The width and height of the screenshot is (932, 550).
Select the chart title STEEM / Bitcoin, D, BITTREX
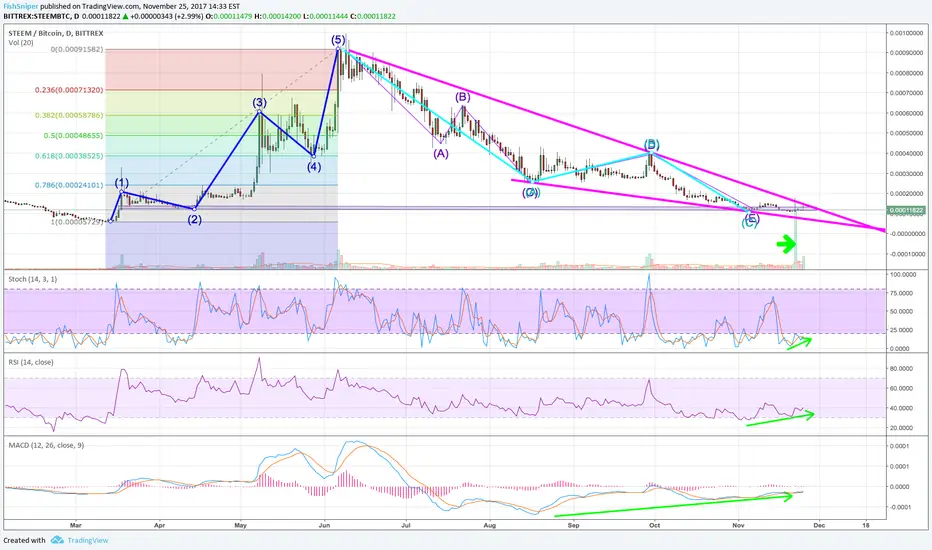pyautogui.click(x=55, y=33)
